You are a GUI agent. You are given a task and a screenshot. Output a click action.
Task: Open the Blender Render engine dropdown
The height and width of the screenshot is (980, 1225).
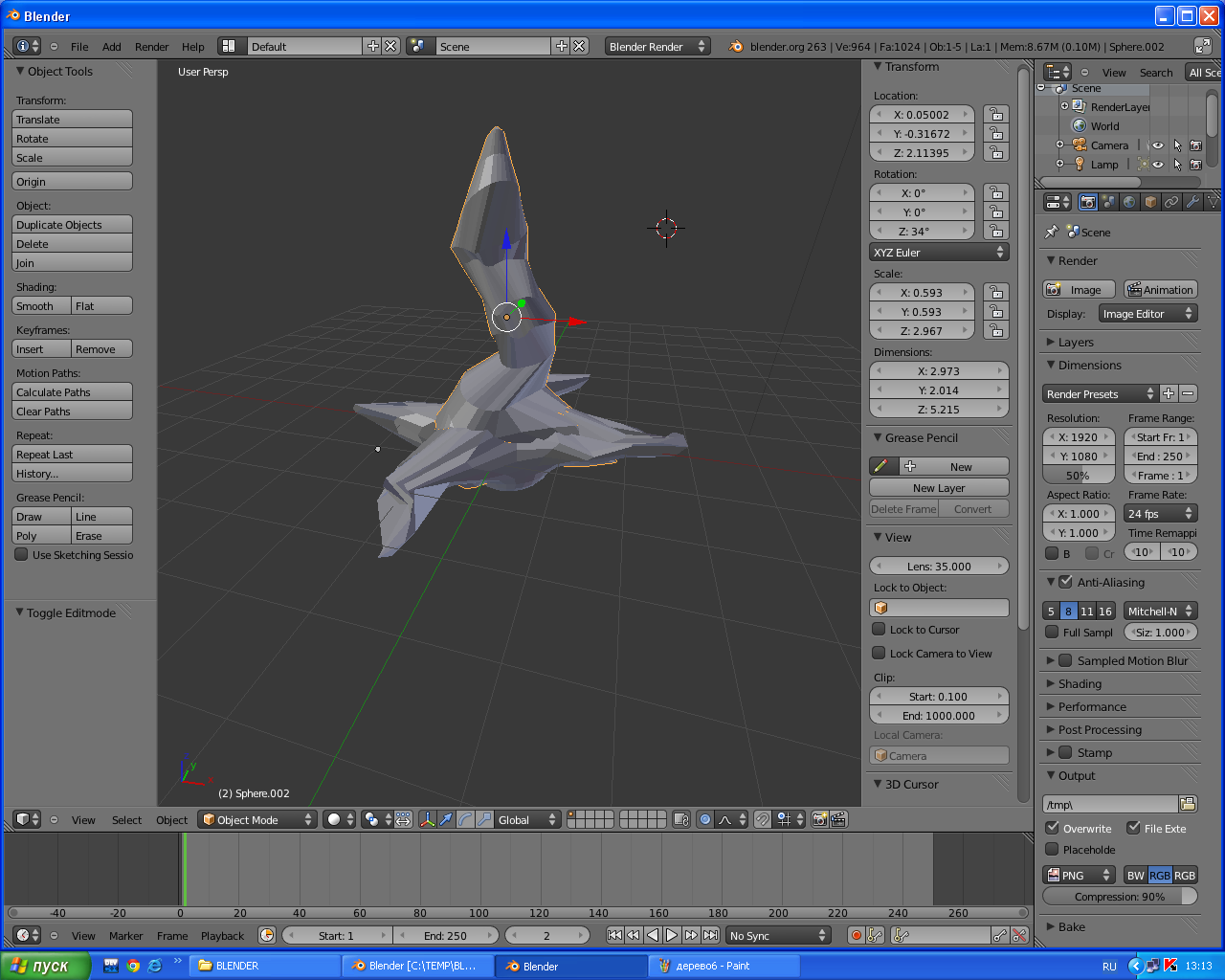[657, 46]
